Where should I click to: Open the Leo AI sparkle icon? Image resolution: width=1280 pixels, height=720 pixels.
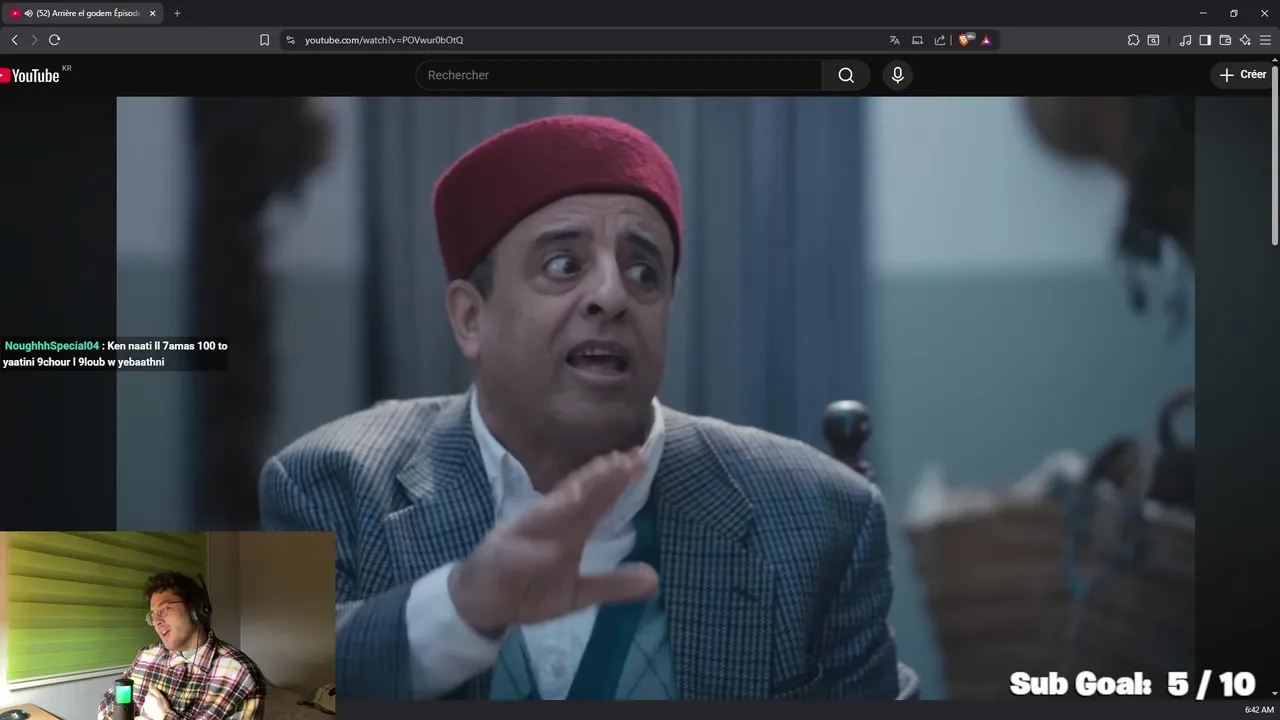(1245, 40)
